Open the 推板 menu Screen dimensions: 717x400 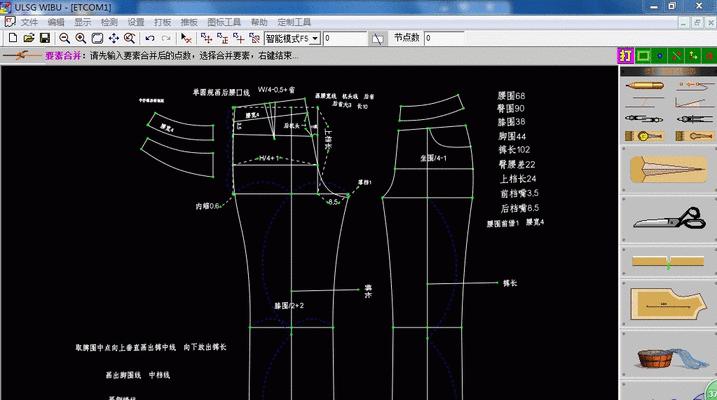point(189,22)
